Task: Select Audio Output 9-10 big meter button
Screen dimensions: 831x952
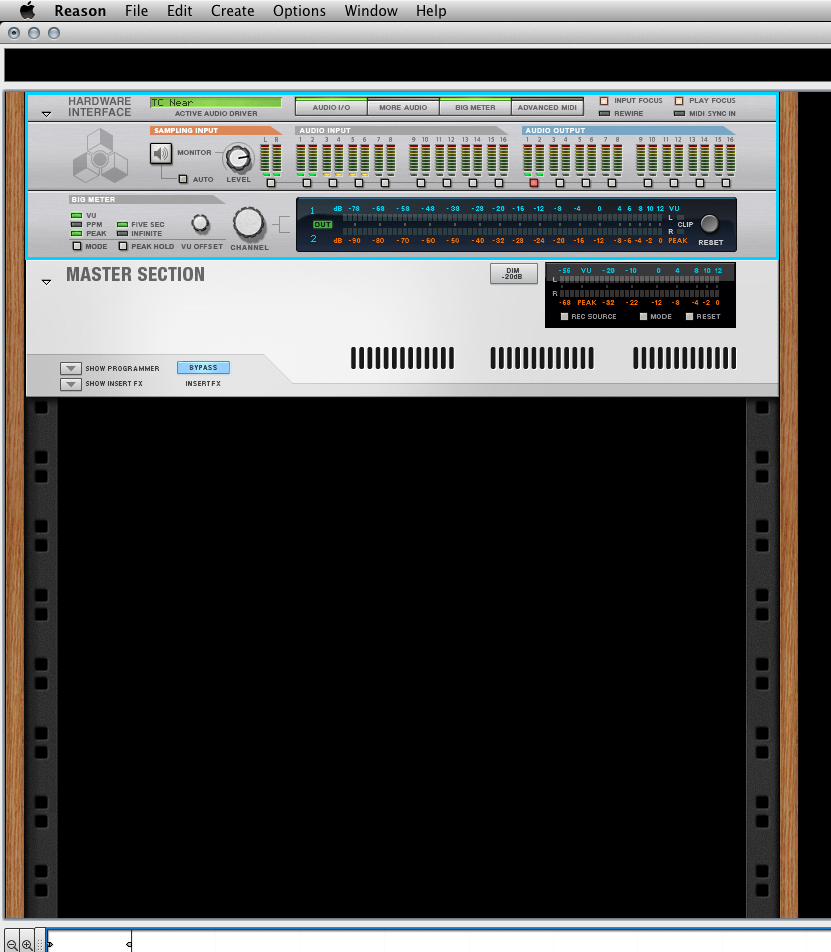Action: (x=648, y=183)
